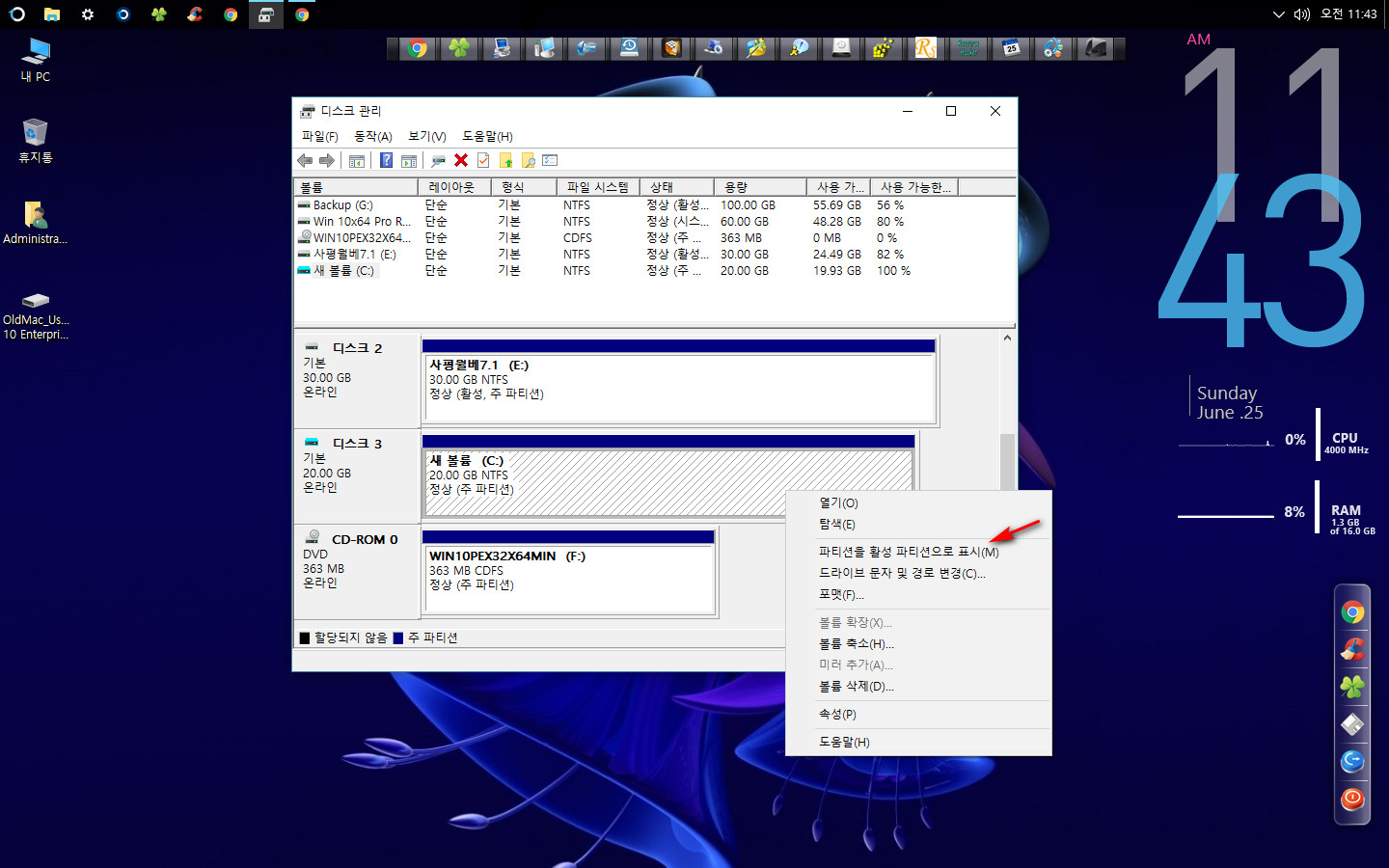Screen dimensions: 1389x868
Task: Click the CCleaner icon on the taskbar
Action: pyautogui.click(x=195, y=14)
